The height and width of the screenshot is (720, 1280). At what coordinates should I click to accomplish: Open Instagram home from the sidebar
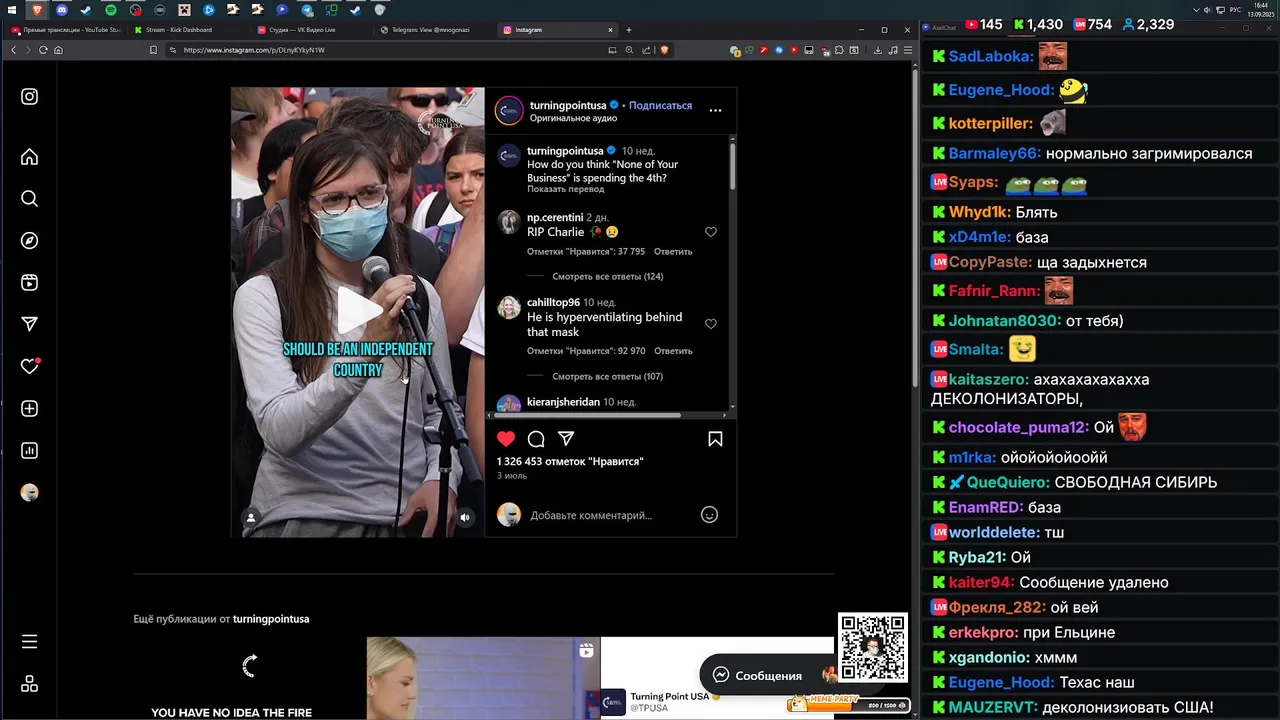tap(29, 157)
